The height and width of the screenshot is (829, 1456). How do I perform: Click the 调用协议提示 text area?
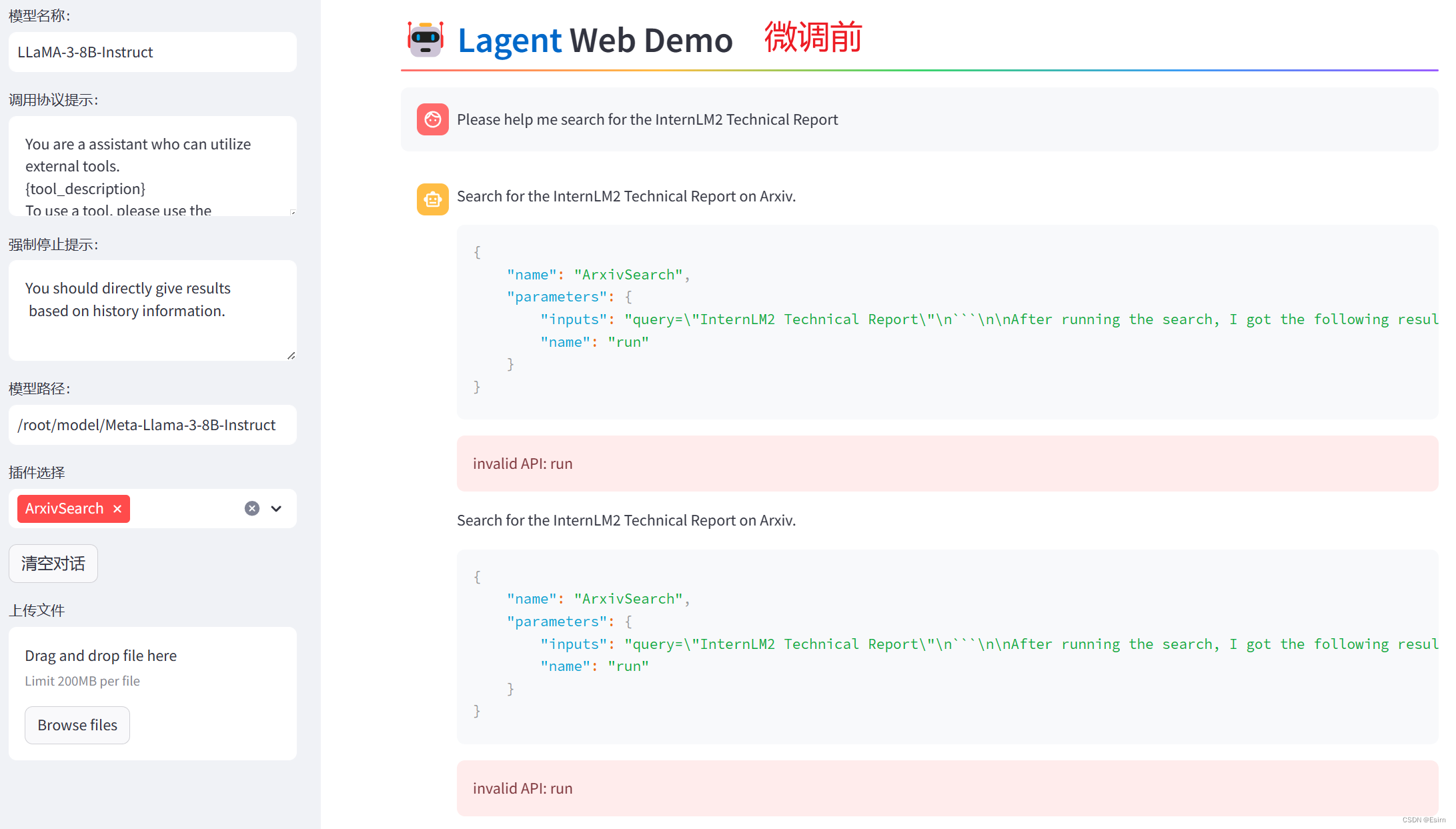tap(153, 166)
